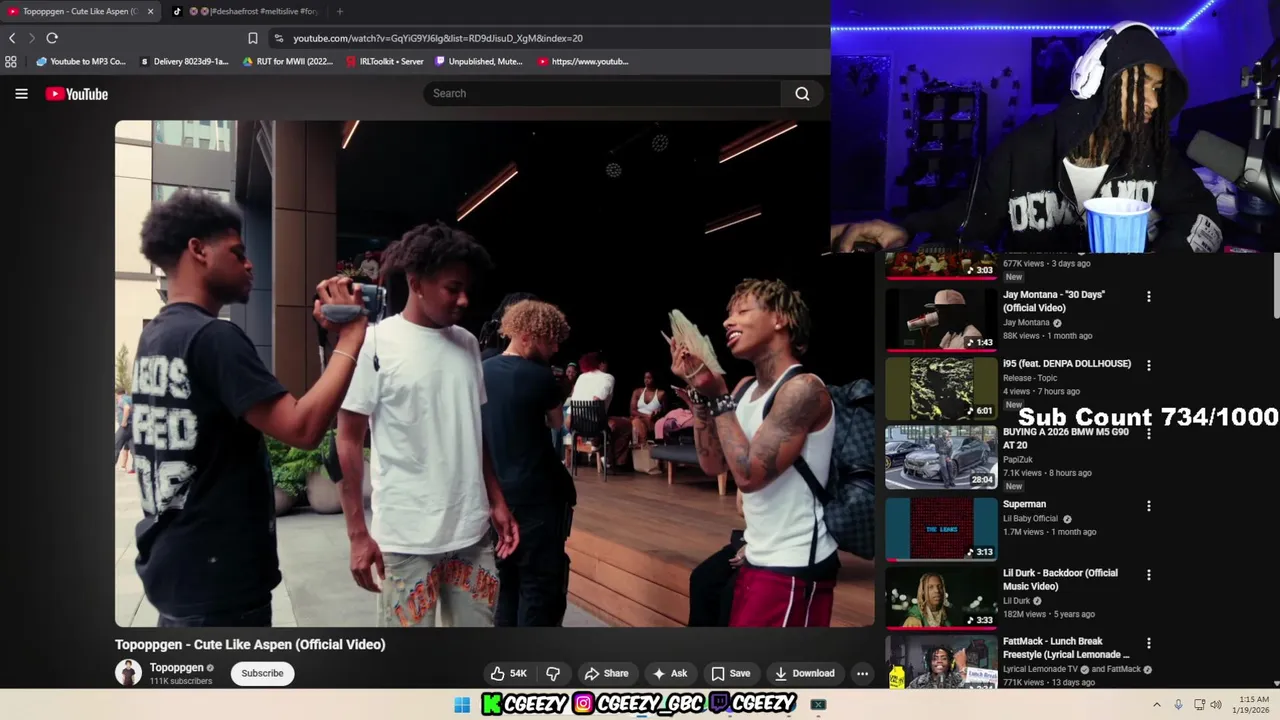Open the apps grid icon in bookmarks bar
The image size is (1280, 720).
[x=11, y=61]
